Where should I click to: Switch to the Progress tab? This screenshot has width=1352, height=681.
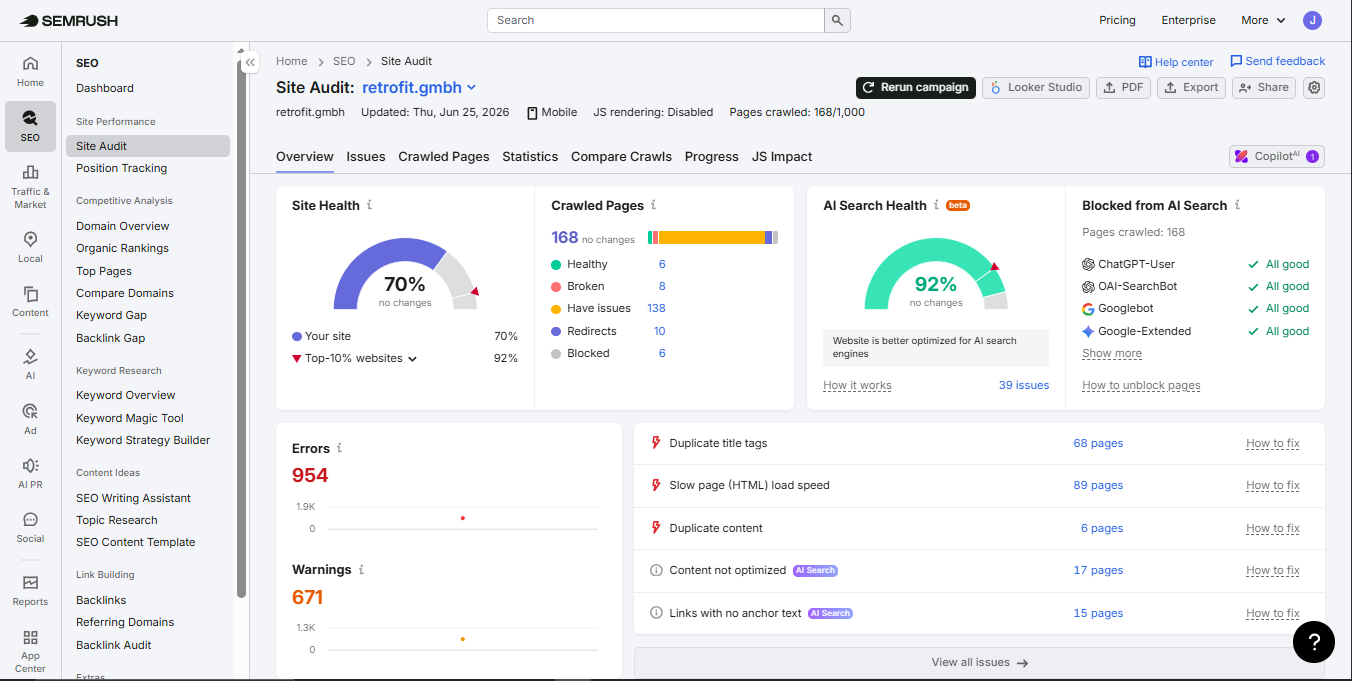[x=711, y=156]
